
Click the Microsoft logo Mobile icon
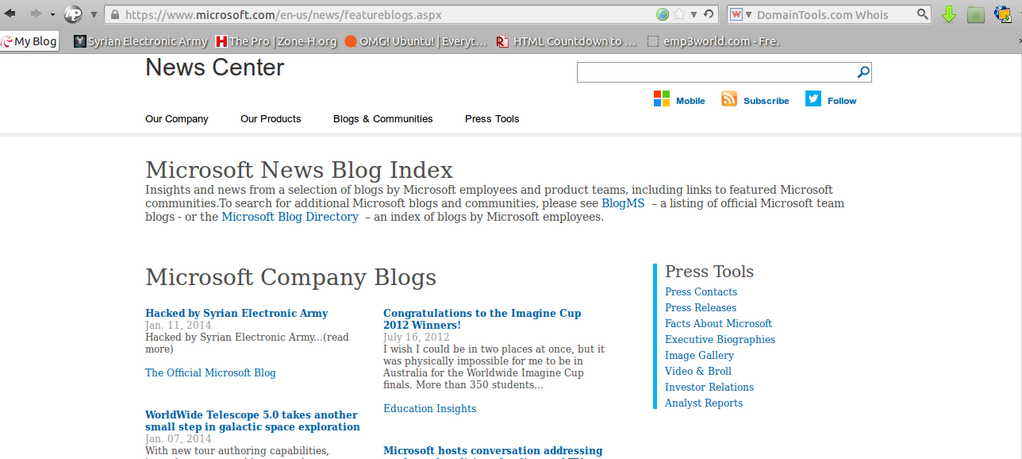click(x=662, y=98)
